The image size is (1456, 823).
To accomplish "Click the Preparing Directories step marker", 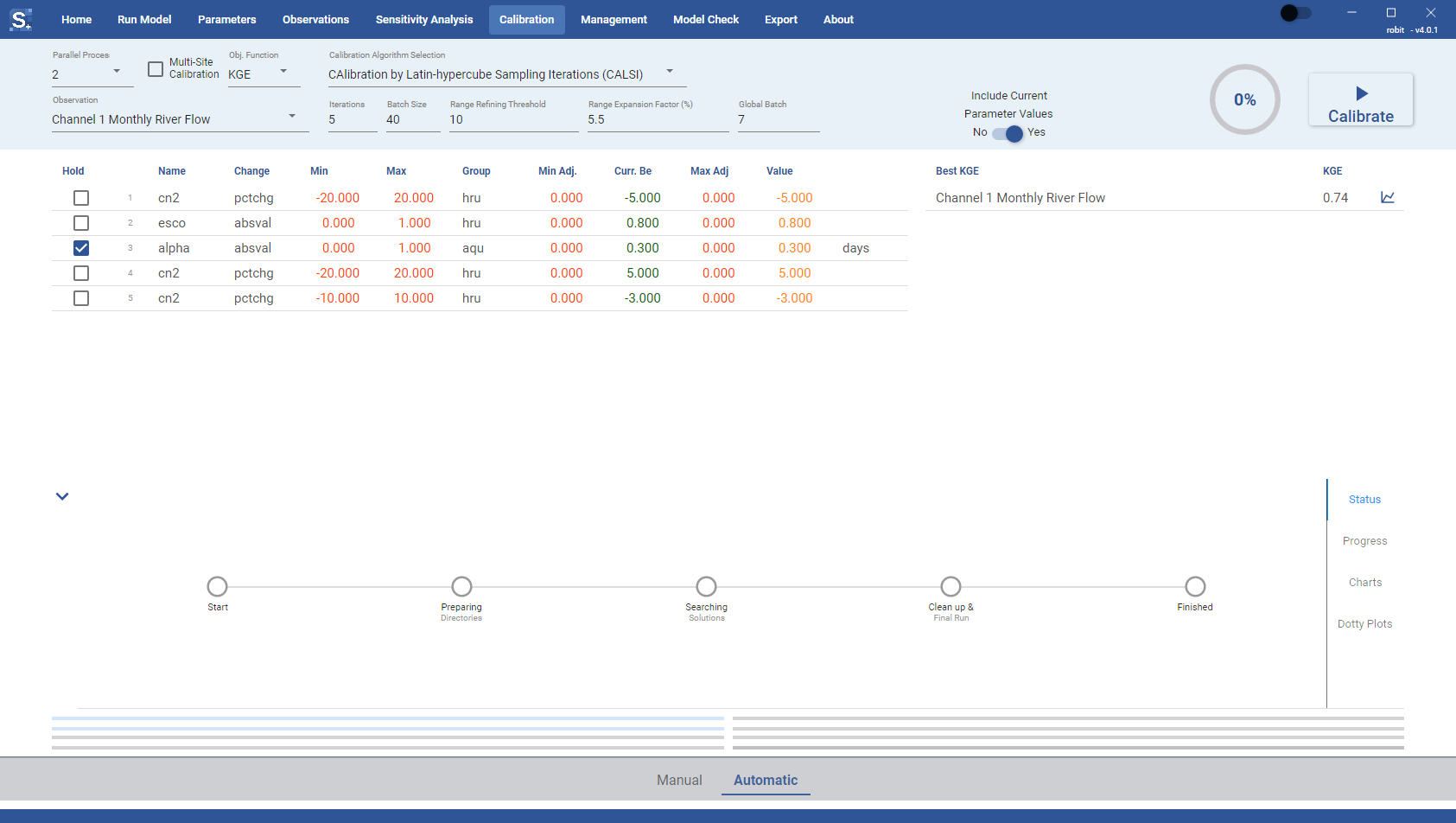I will 462,586.
